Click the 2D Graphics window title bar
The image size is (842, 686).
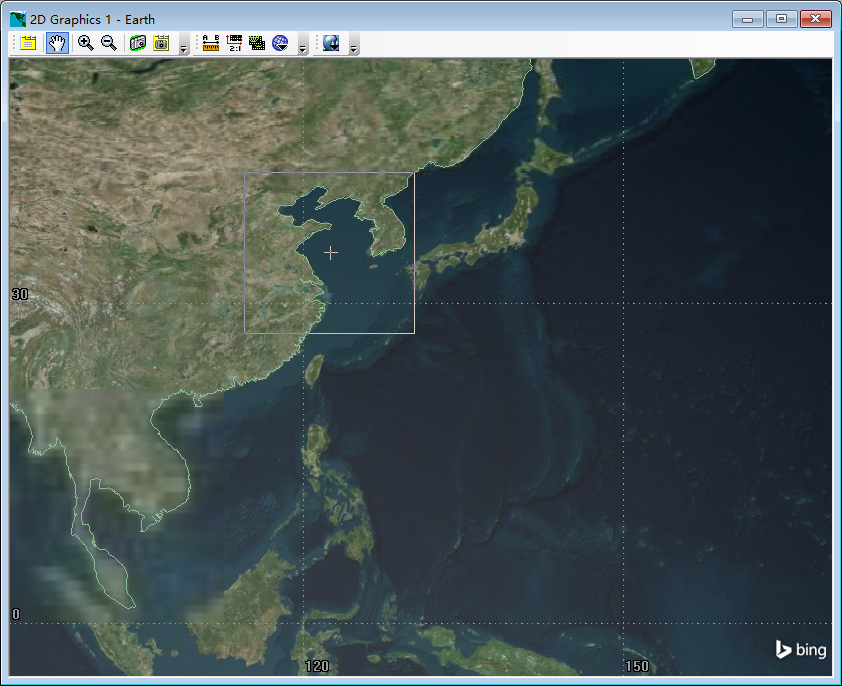pyautogui.click(x=400, y=18)
